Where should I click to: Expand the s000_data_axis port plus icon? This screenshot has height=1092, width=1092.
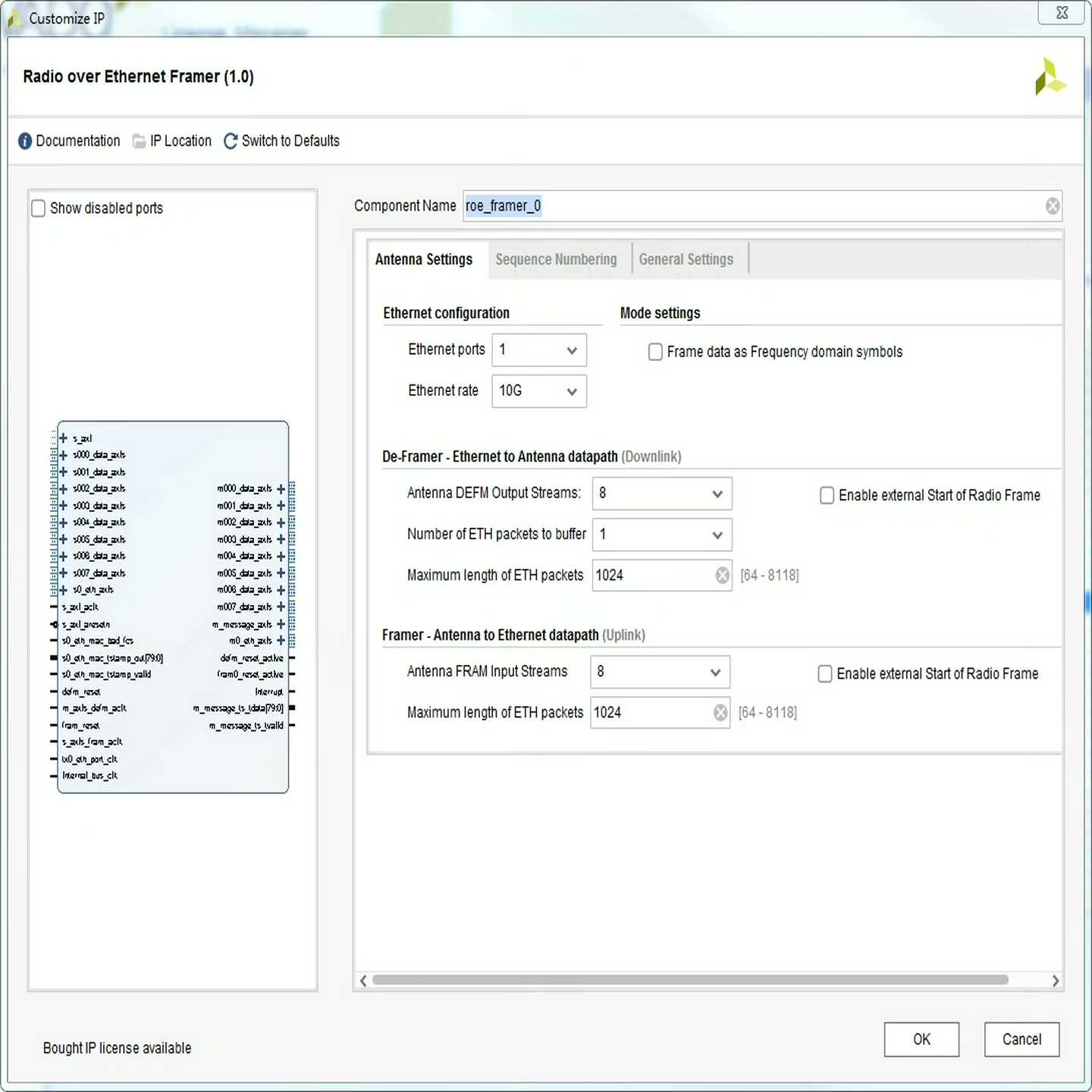pos(64,455)
